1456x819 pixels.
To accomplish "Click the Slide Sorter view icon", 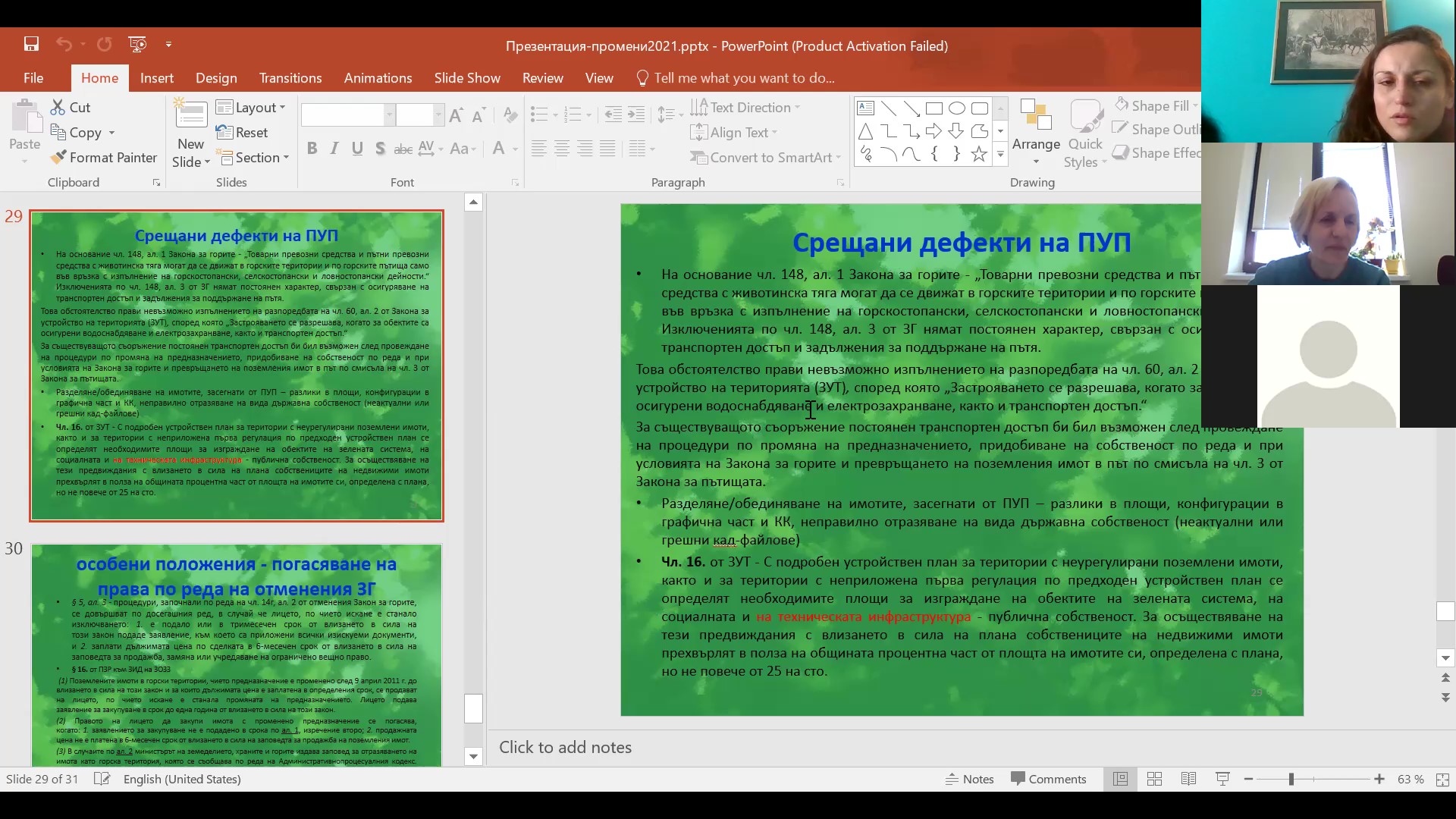I will [1154, 779].
